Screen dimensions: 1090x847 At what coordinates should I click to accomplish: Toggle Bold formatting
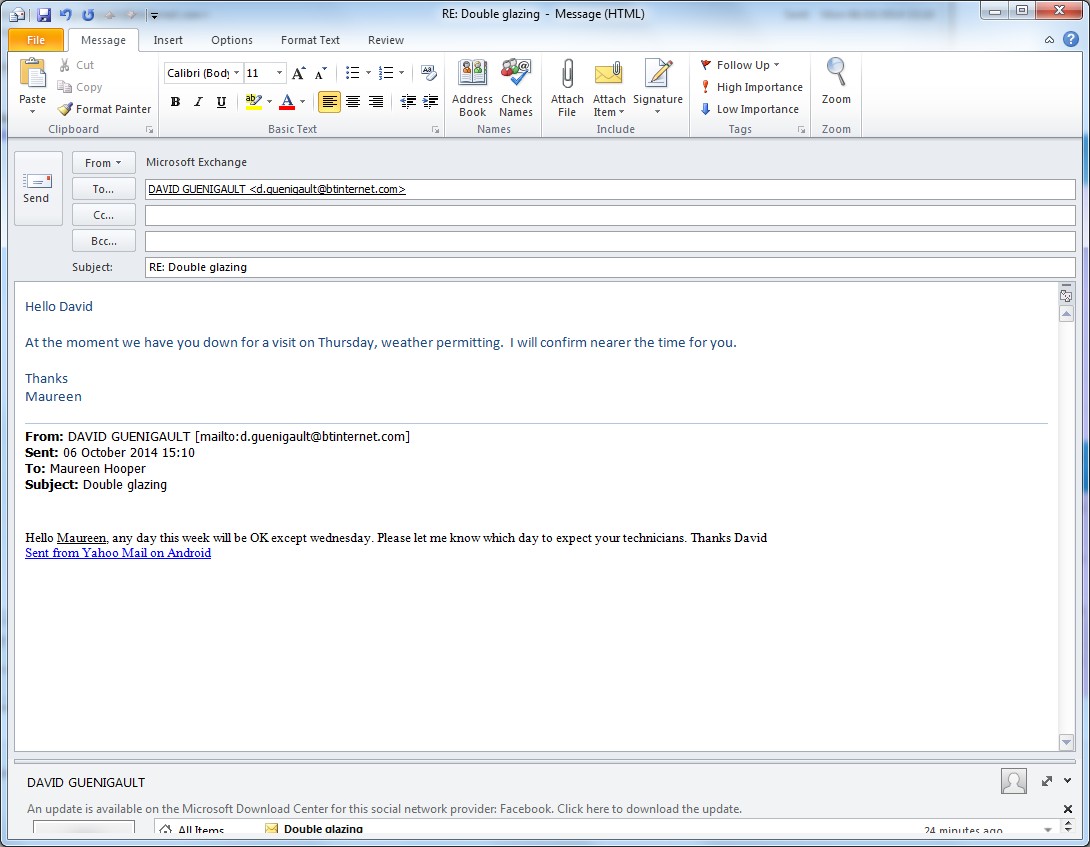pos(175,102)
